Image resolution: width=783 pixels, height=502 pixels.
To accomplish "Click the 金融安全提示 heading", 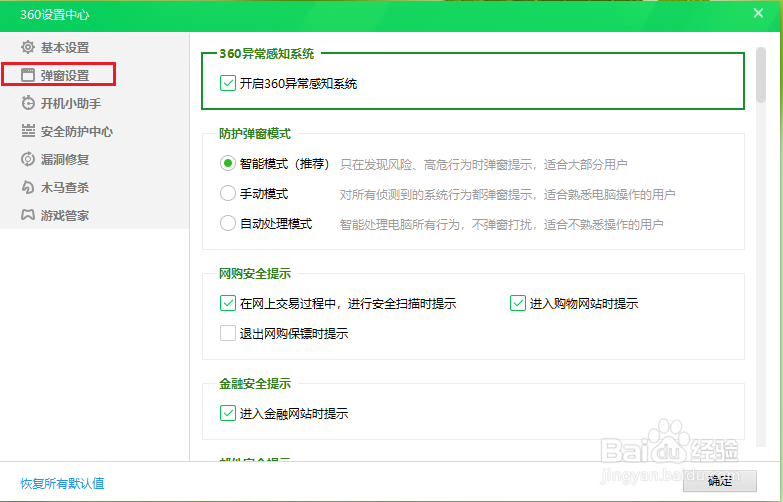I will pos(255,384).
